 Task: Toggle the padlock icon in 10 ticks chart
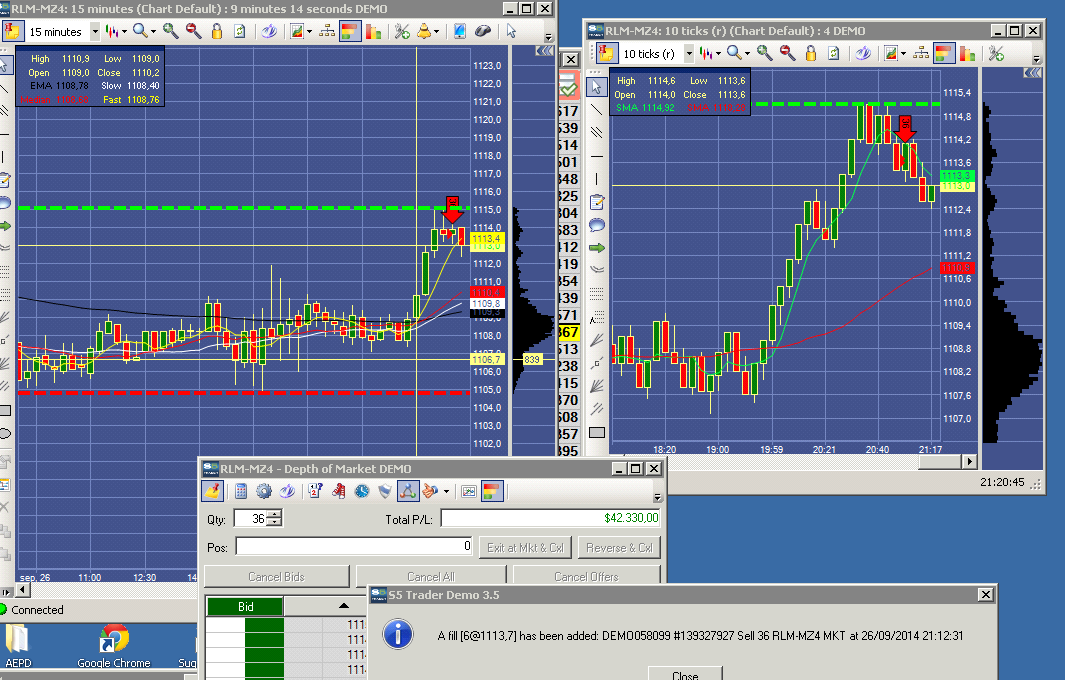810,53
